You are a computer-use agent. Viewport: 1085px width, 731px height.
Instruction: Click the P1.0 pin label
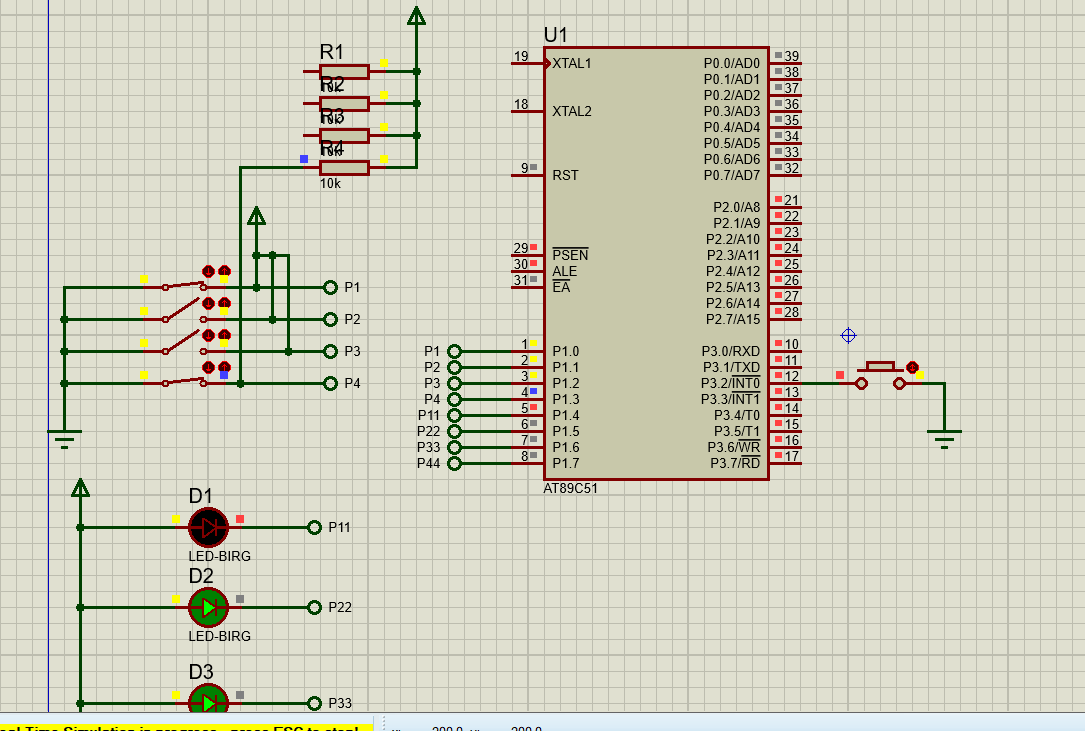[x=565, y=352]
